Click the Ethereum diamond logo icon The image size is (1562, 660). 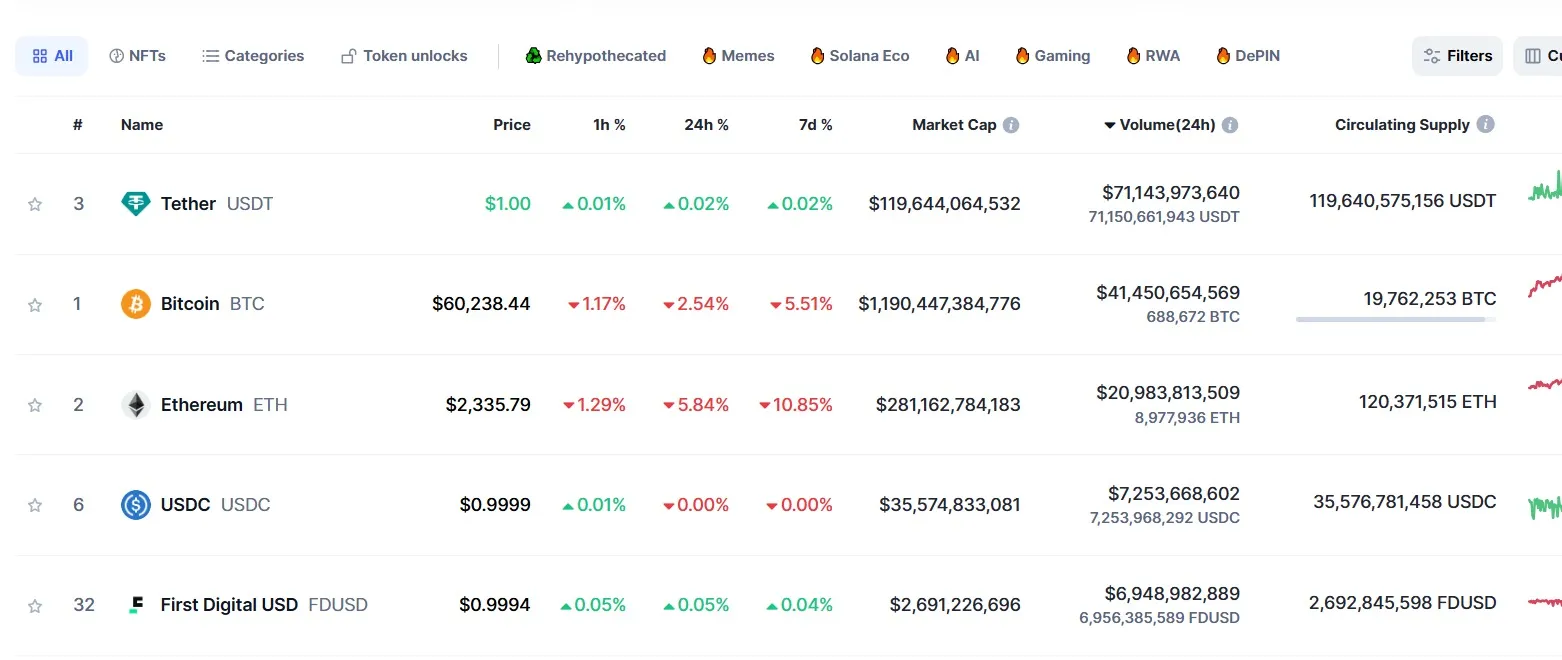point(135,405)
